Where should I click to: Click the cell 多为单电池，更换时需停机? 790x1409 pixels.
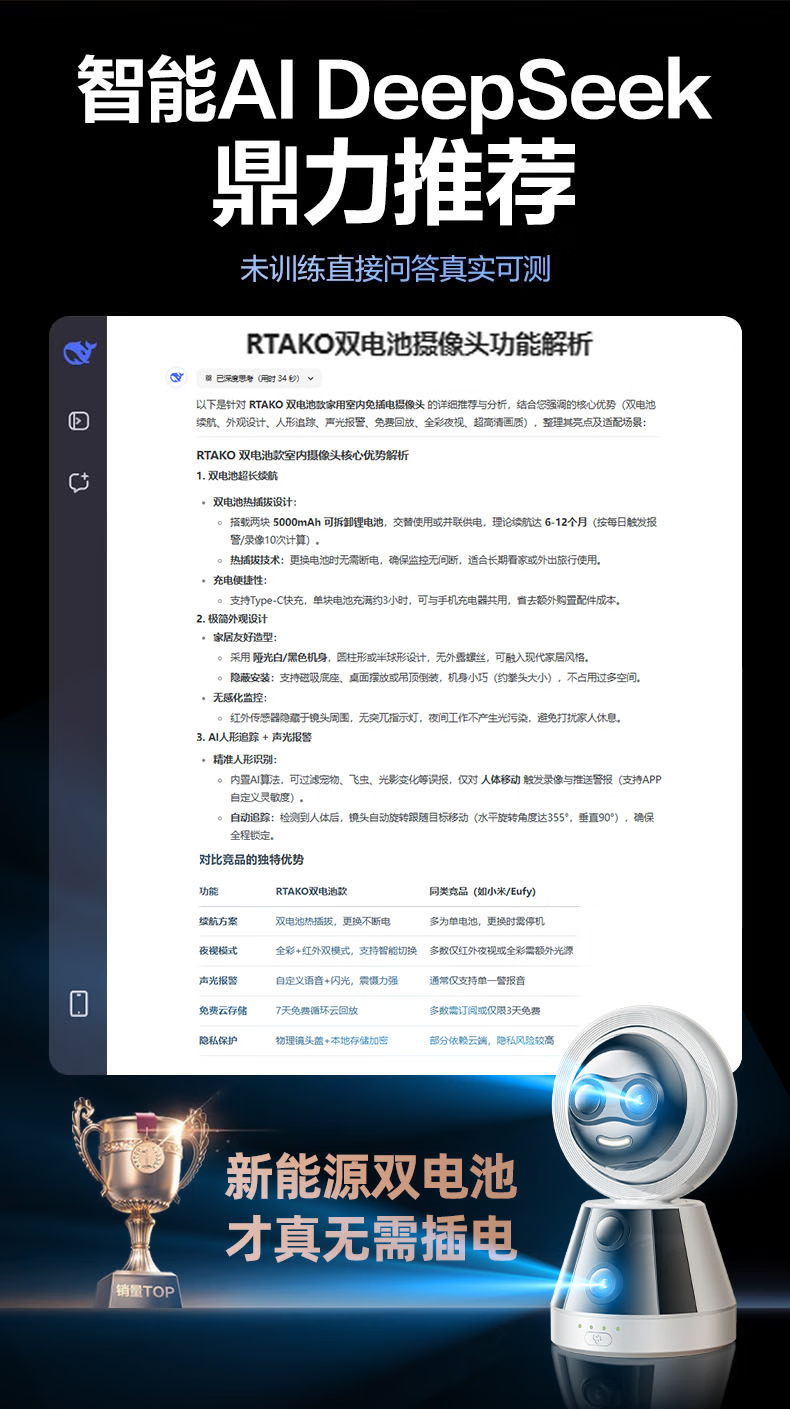[x=487, y=920]
